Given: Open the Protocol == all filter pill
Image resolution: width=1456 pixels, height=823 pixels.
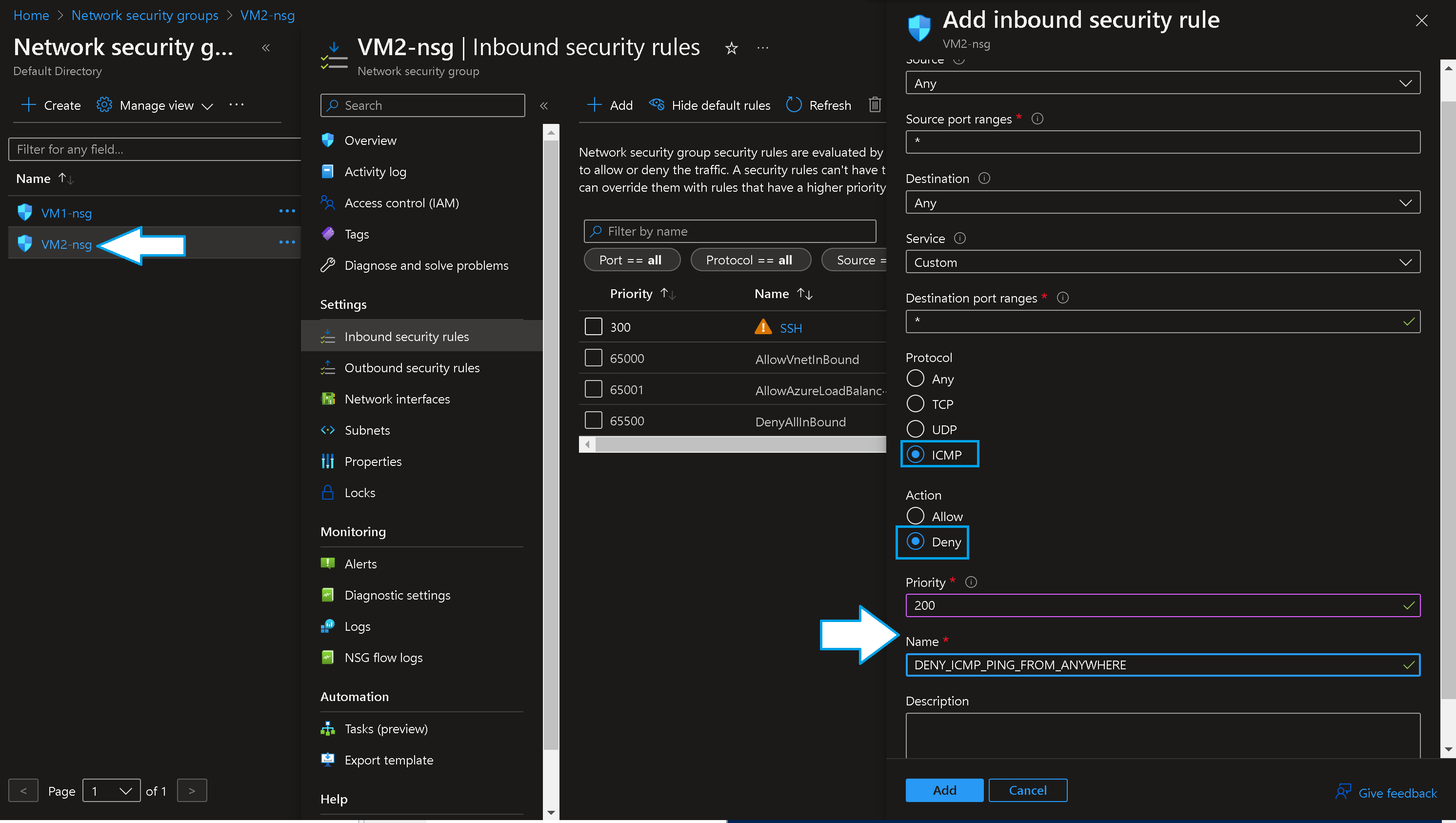Looking at the screenshot, I should [x=750, y=260].
